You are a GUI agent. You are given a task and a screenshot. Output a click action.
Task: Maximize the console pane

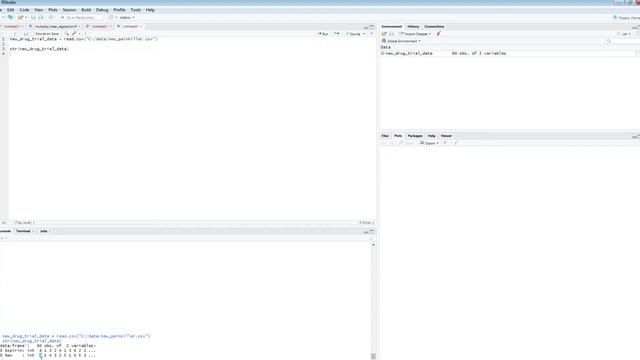pyautogui.click(x=371, y=231)
